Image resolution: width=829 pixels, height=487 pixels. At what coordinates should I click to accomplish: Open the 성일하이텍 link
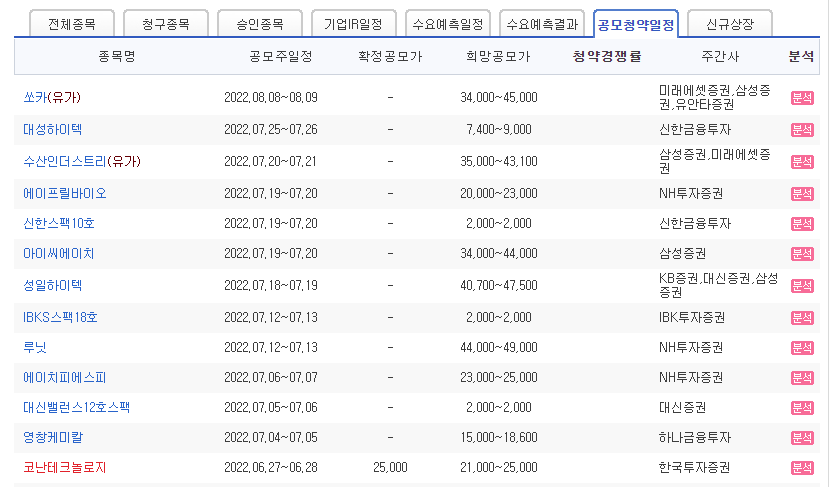52,286
